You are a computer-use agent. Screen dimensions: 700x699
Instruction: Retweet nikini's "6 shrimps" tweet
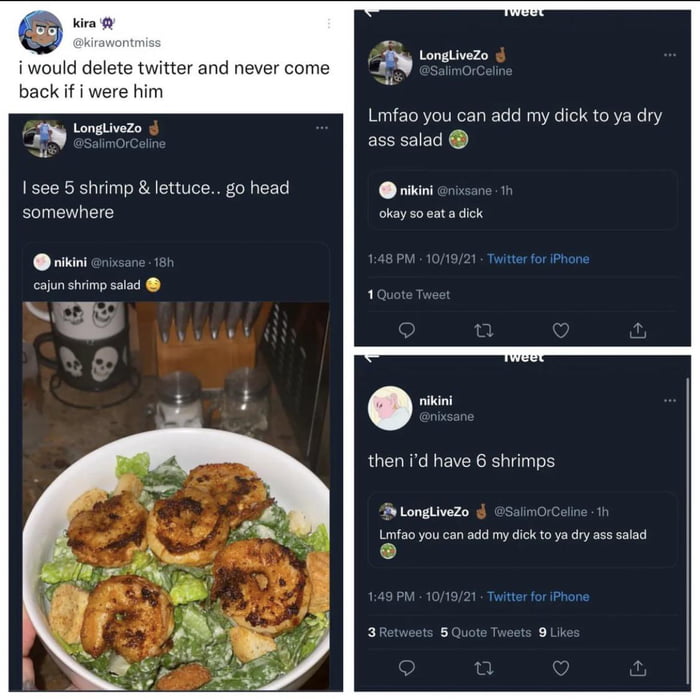pyautogui.click(x=484, y=667)
